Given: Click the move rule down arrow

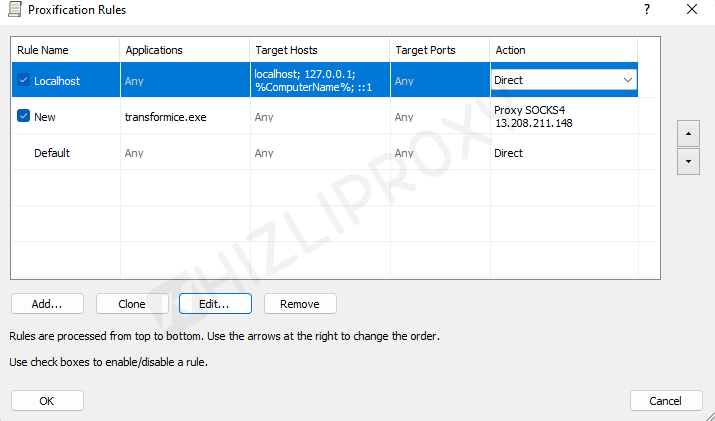Looking at the screenshot, I should point(687,161).
